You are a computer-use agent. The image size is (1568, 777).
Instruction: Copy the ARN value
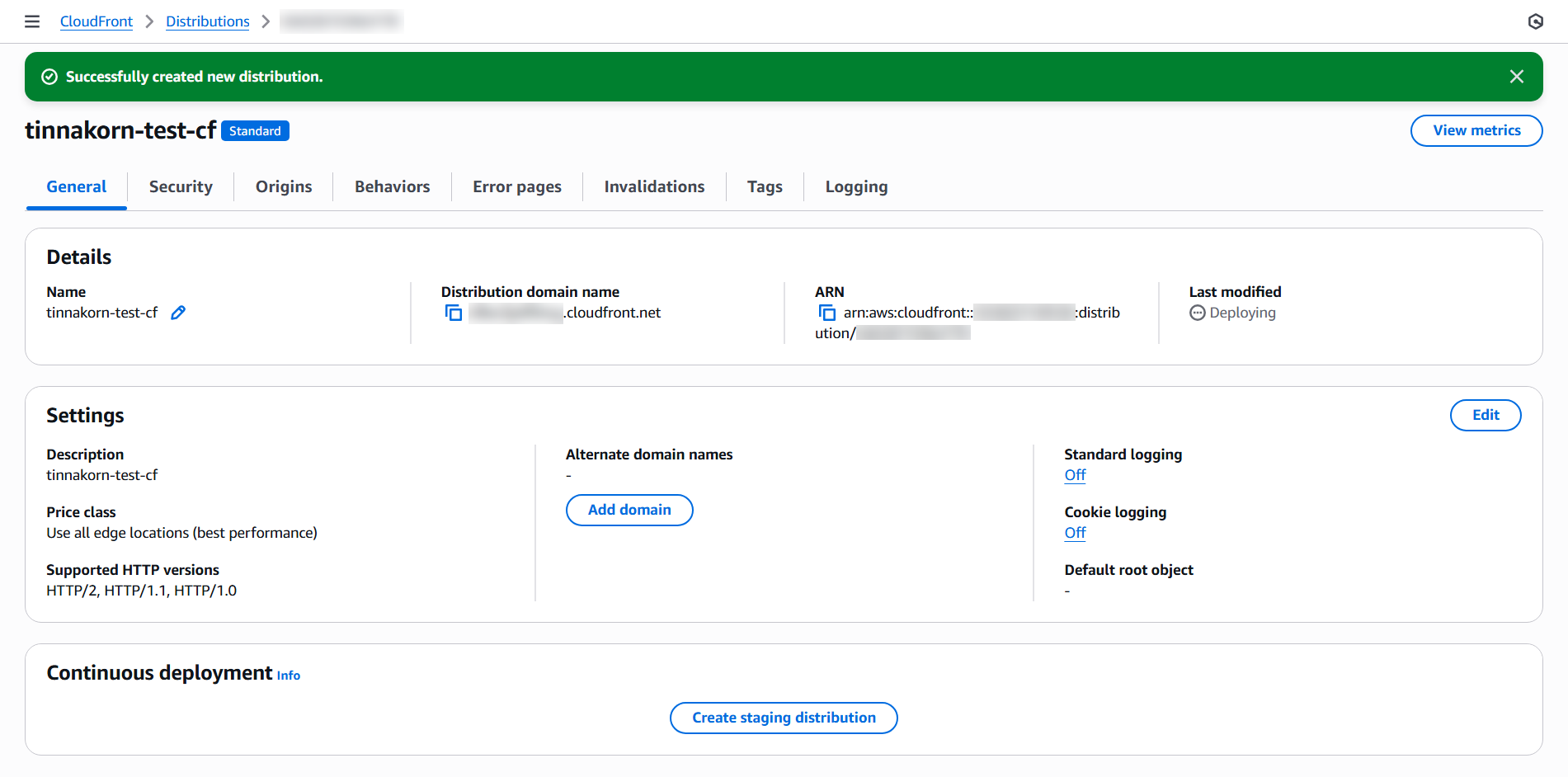pos(826,313)
